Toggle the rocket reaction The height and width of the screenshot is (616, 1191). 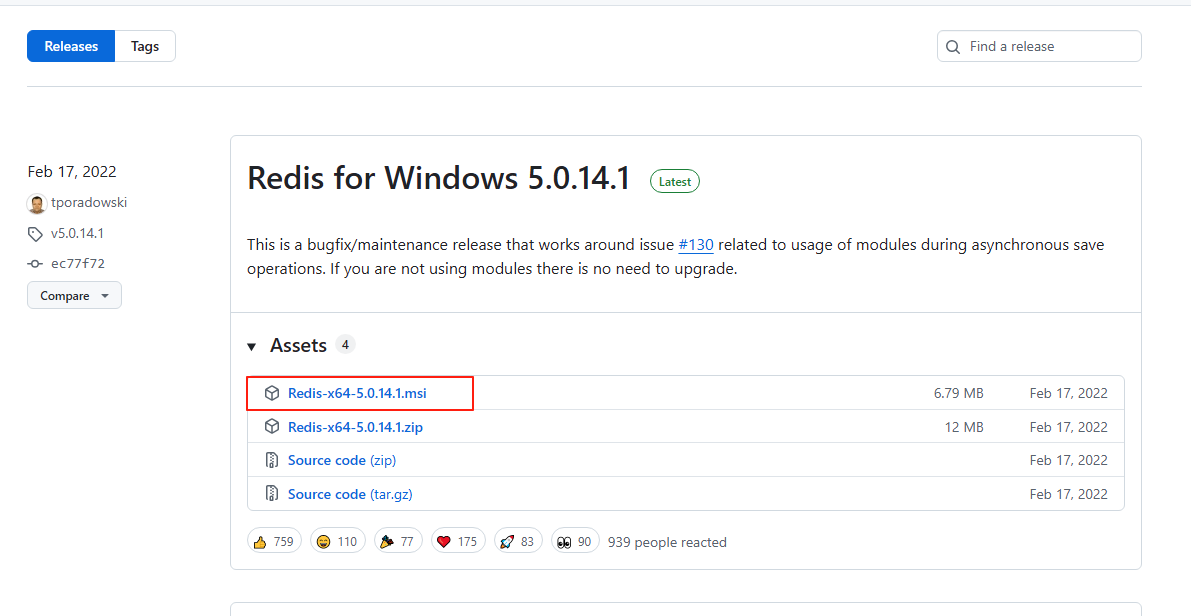(x=517, y=542)
